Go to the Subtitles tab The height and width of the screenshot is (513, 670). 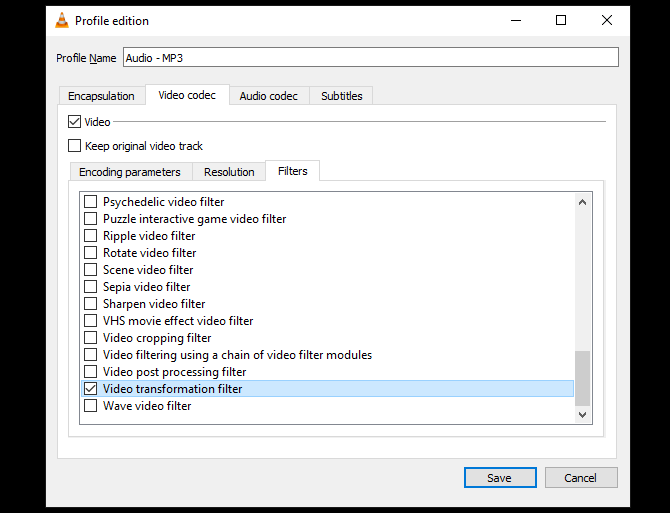[x=342, y=96]
